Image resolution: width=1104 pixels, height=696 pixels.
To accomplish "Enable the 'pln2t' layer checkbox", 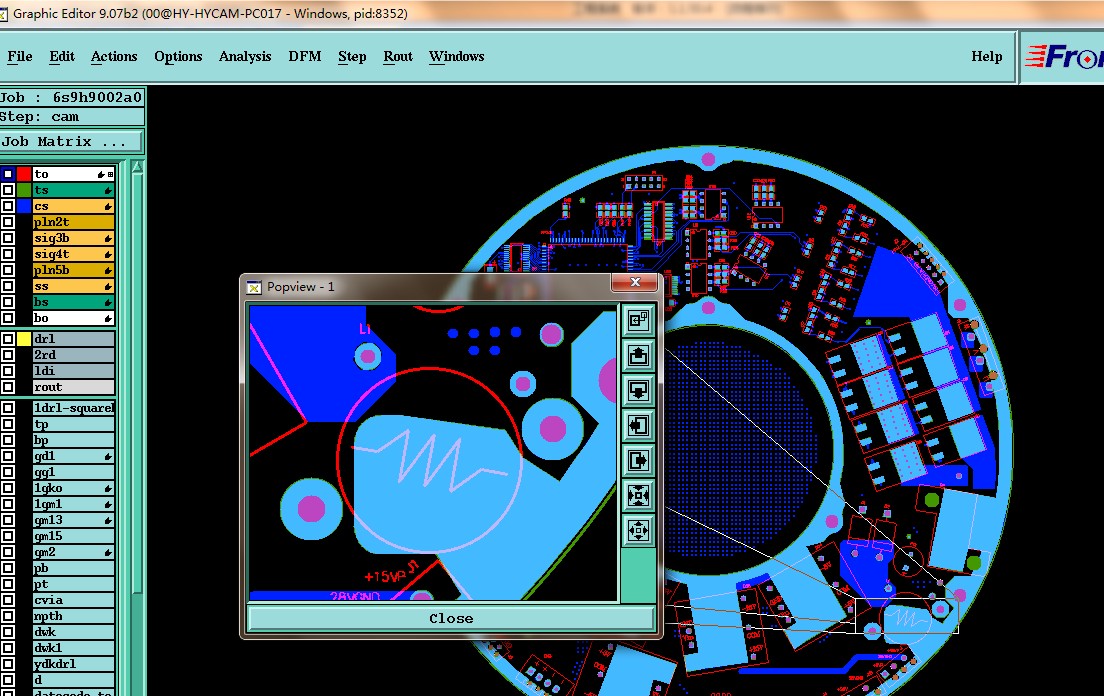I will [x=8, y=222].
